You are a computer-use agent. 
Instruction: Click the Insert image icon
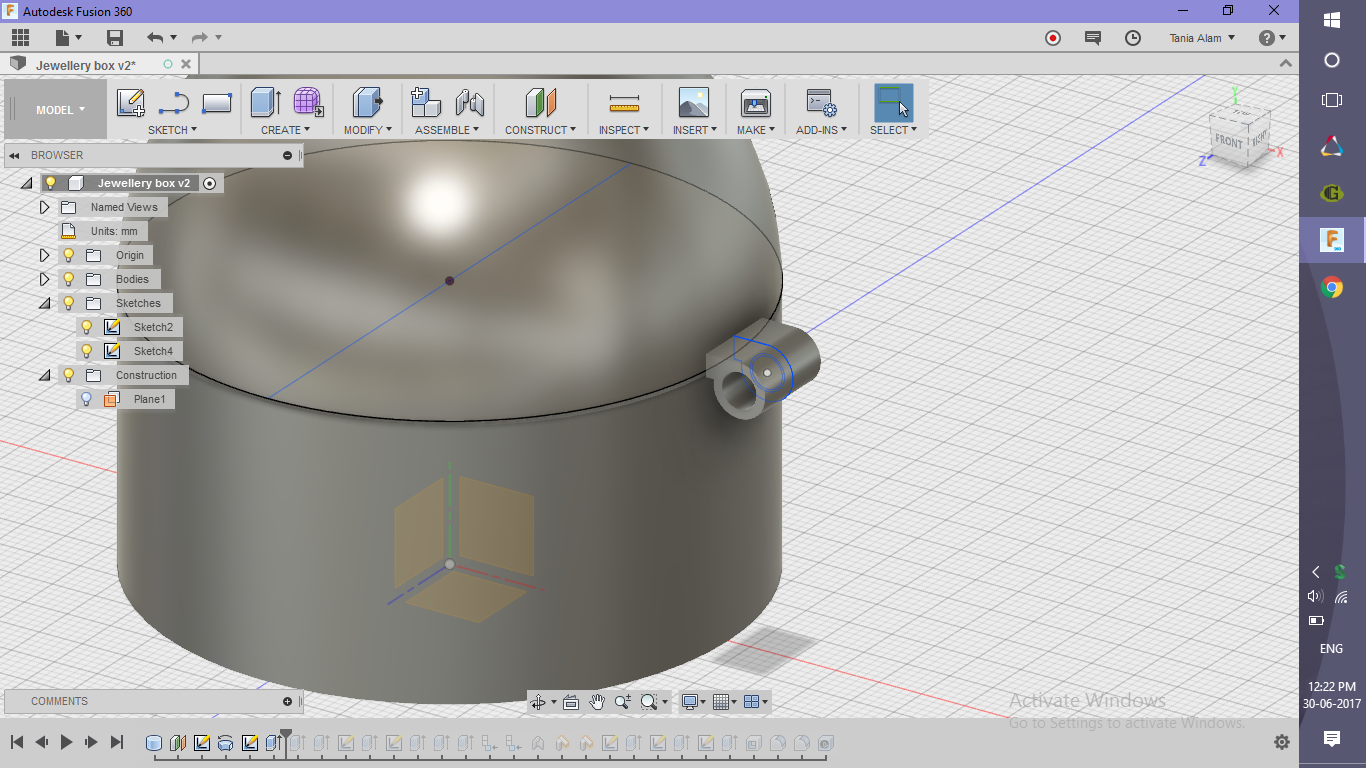tap(693, 103)
